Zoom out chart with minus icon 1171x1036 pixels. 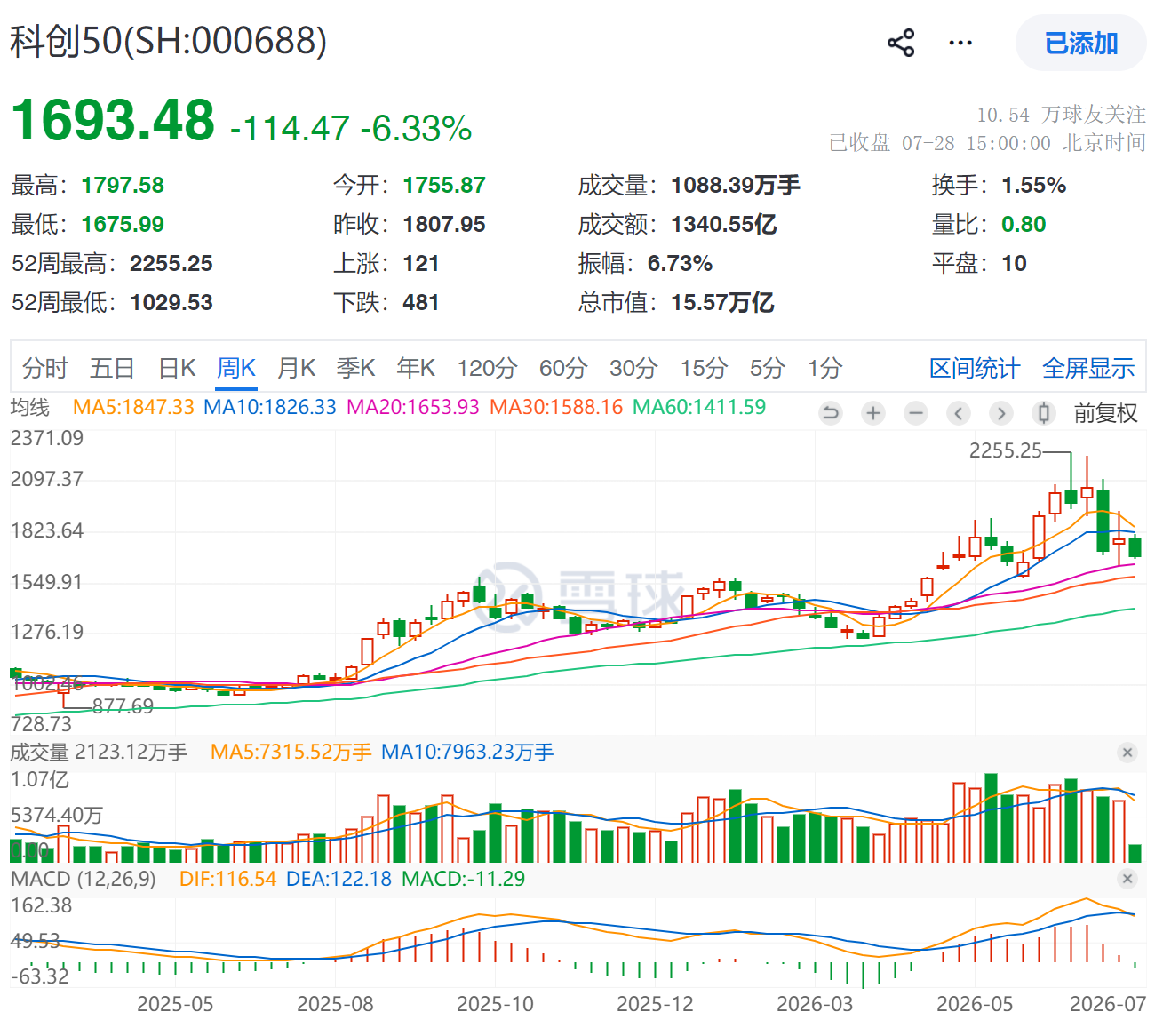click(x=916, y=413)
